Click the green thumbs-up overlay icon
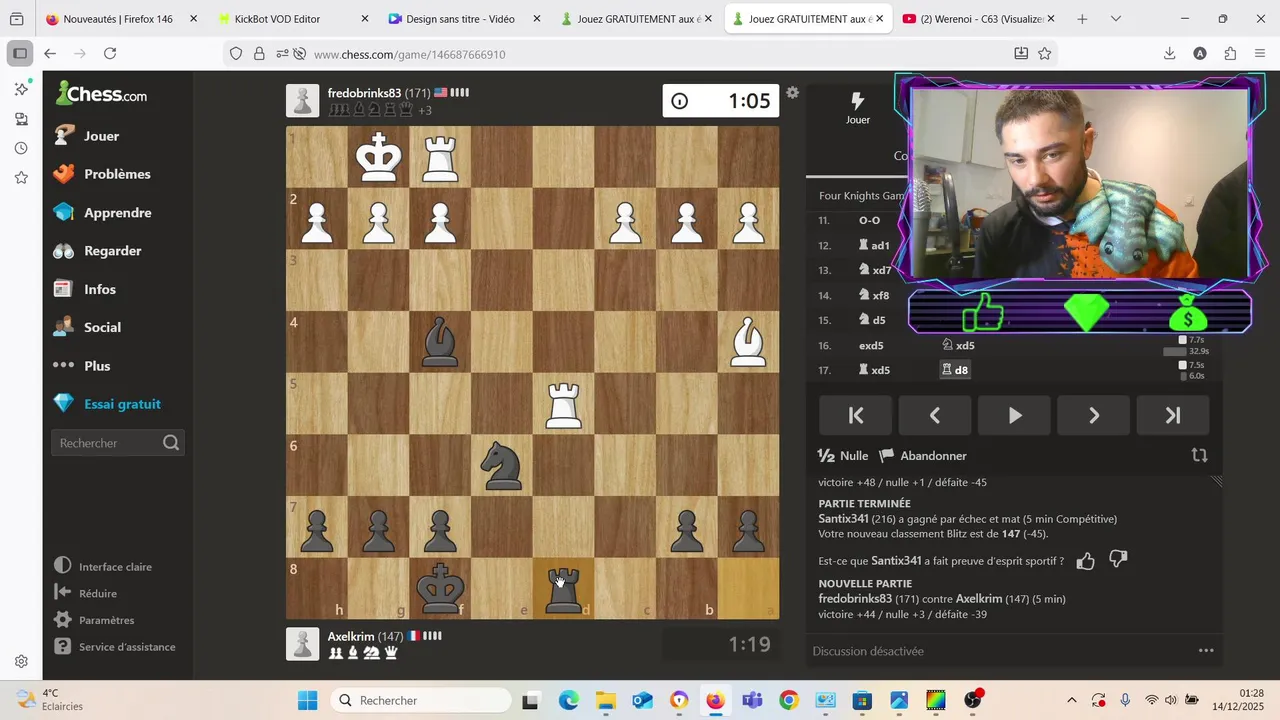The width and height of the screenshot is (1280, 720). point(982,312)
